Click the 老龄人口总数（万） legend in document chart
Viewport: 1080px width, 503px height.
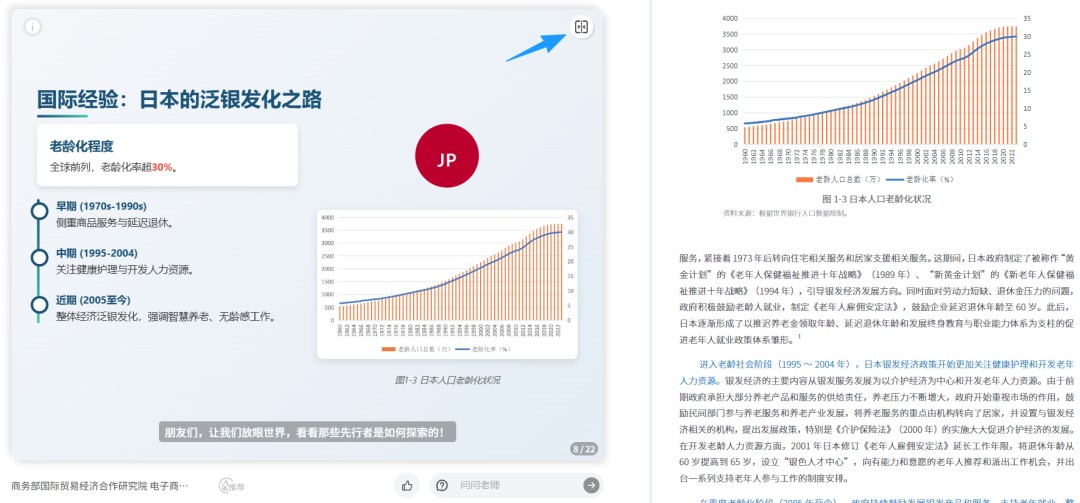point(838,179)
